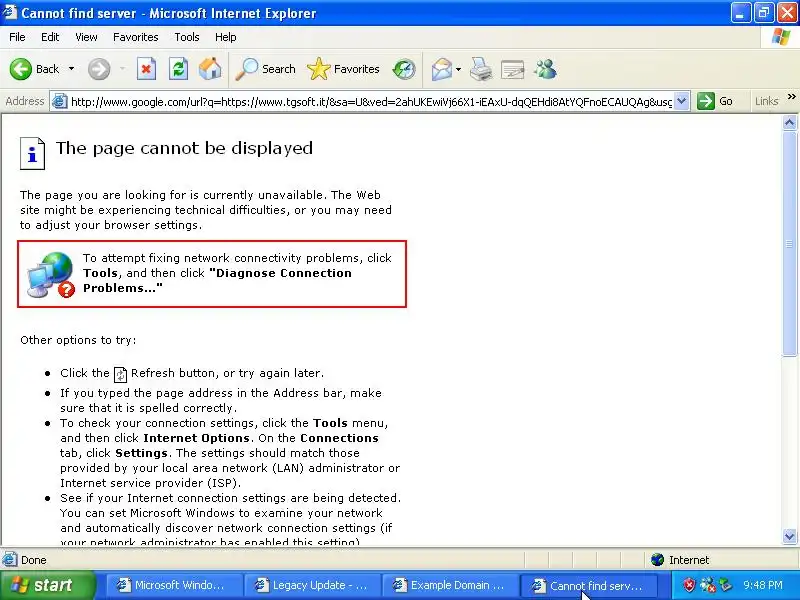Viewport: 800px width, 600px height.
Task: Open the Favorites star button
Action: tap(343, 69)
